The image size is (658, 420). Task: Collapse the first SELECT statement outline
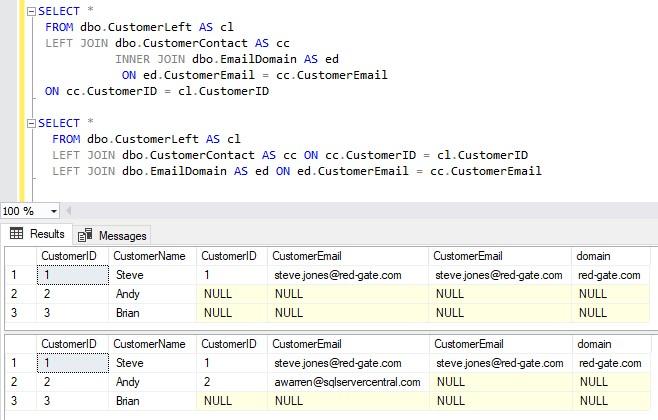coord(31,11)
